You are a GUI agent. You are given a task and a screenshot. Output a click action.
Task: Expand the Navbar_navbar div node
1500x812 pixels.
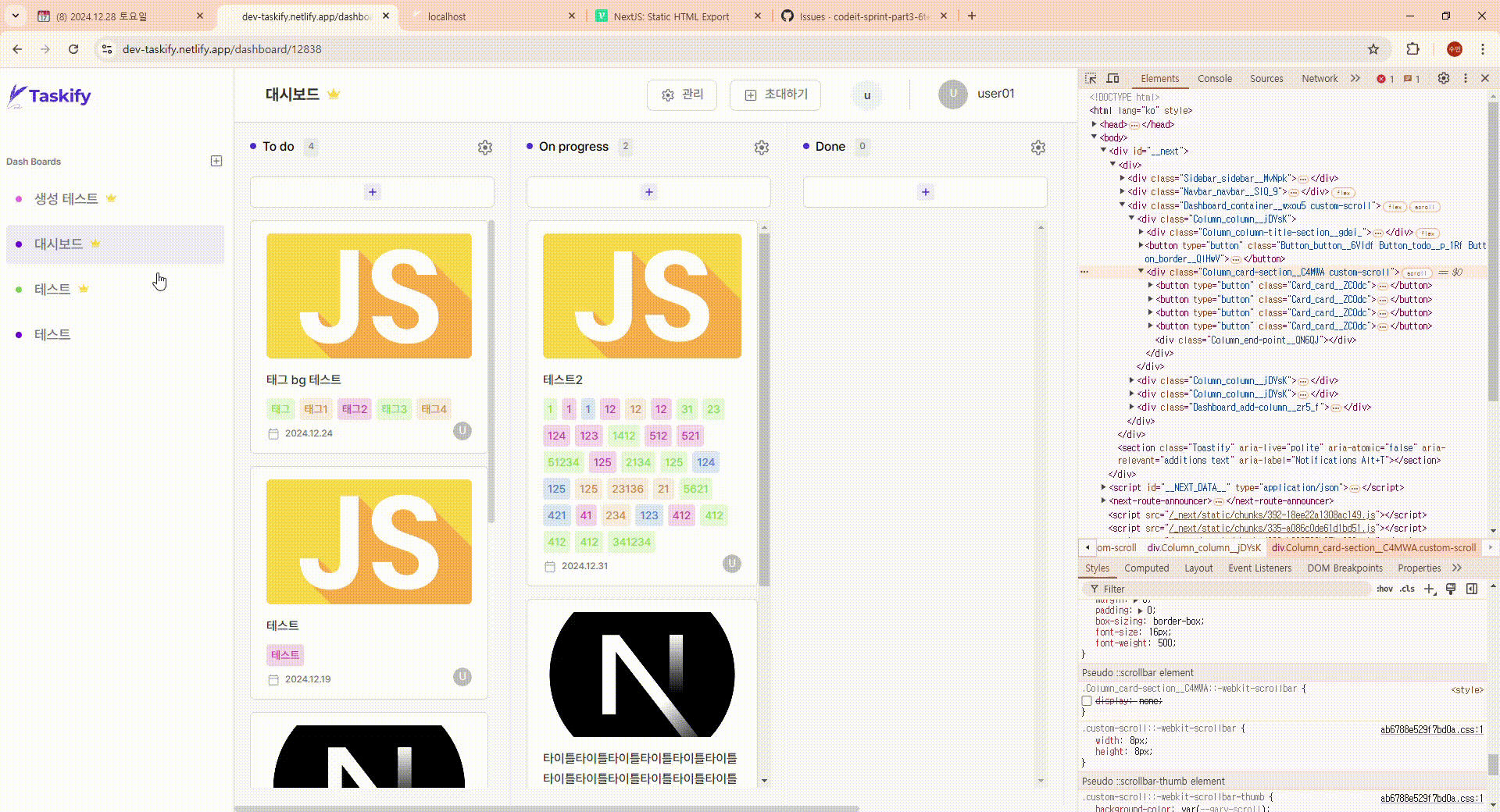(1123, 191)
